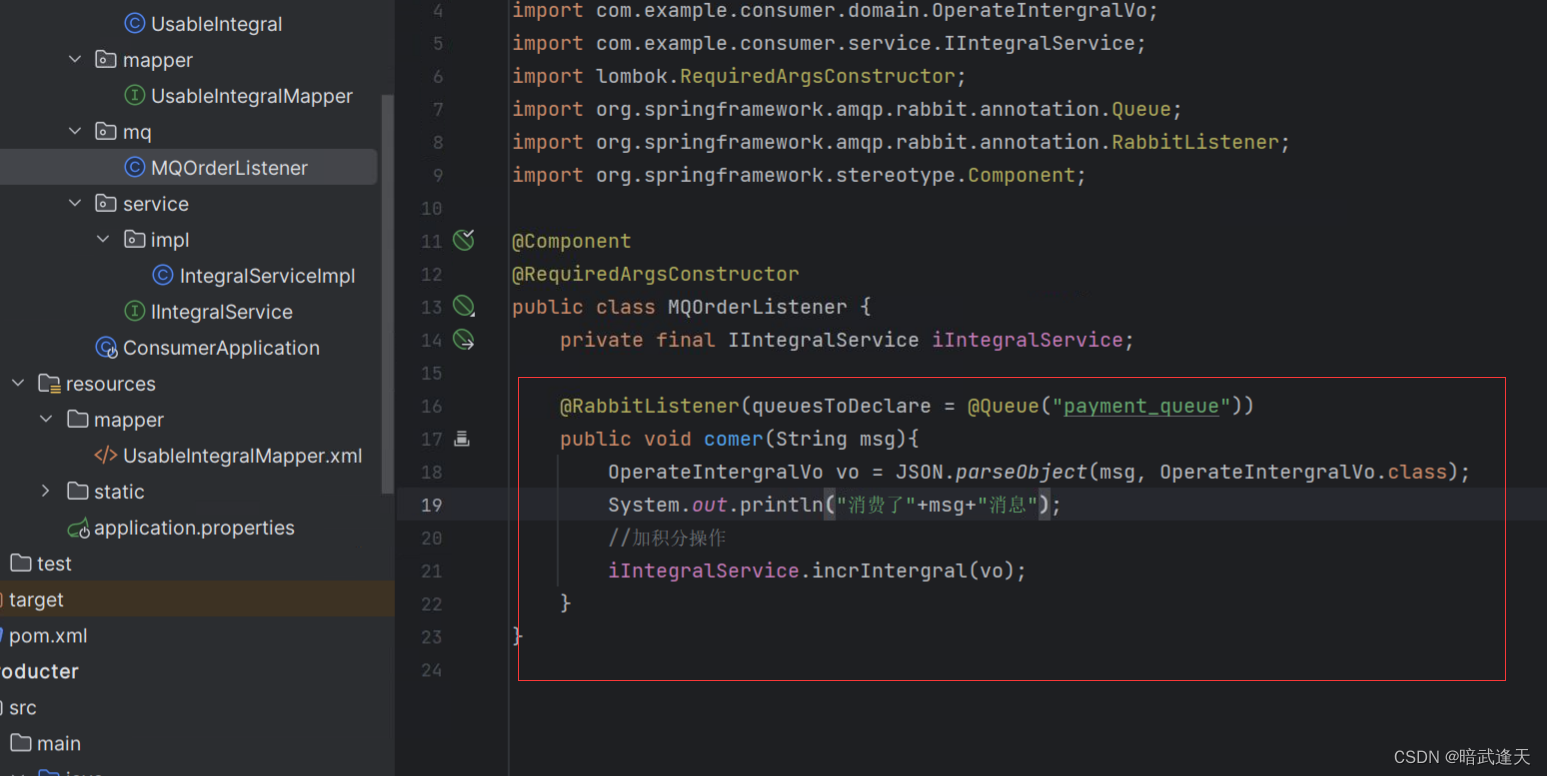Click the application.properties Spring icon
Viewport: 1547px width, 776px height.
(77, 528)
